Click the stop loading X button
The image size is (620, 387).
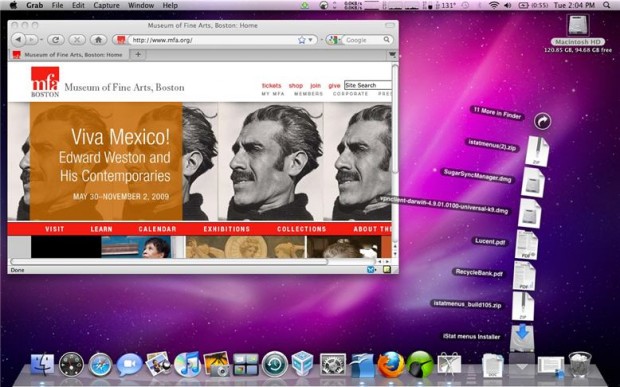coord(77,40)
